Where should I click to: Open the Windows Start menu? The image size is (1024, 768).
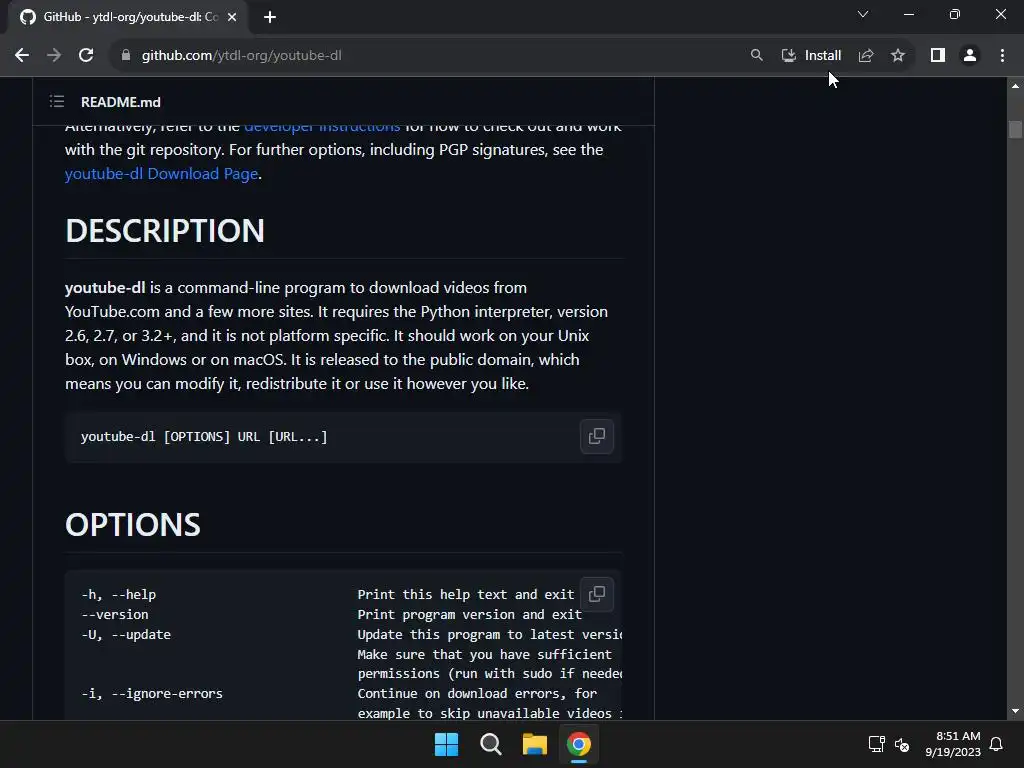(447, 744)
